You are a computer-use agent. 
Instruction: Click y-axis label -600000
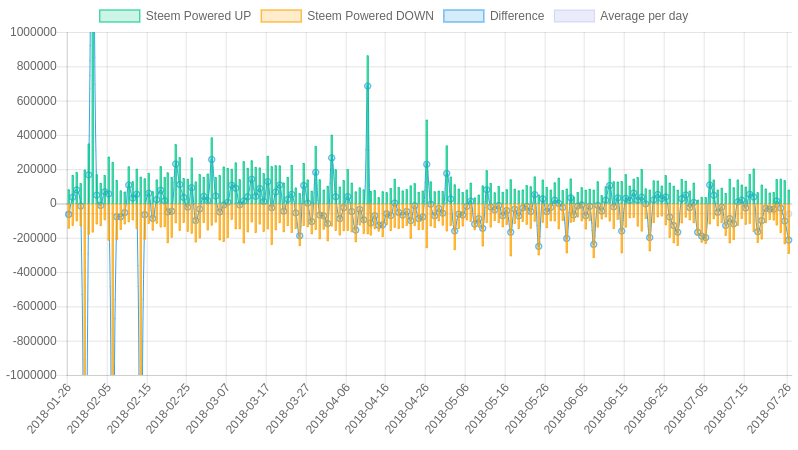click(x=34, y=306)
